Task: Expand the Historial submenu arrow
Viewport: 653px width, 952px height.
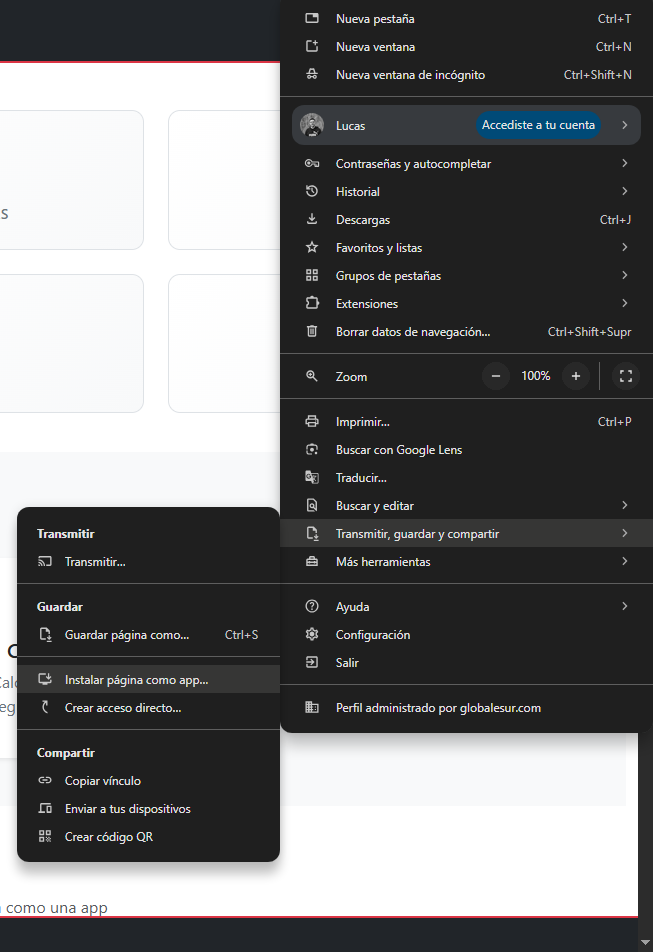Action: (624, 192)
